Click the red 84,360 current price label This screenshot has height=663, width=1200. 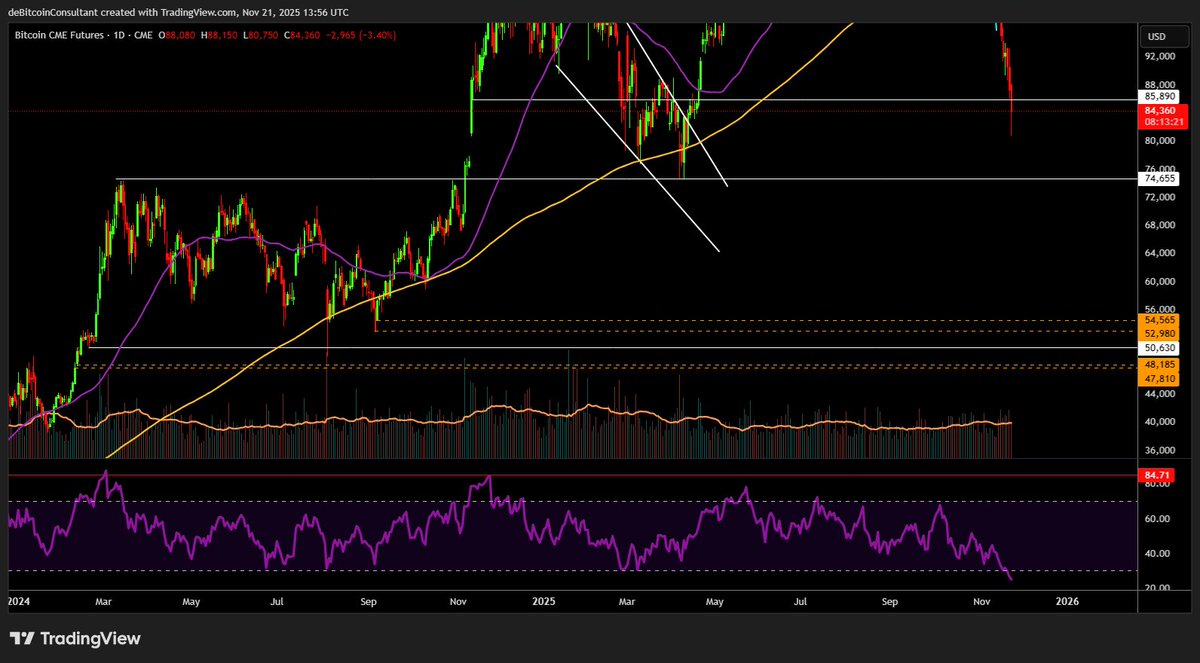[x=1159, y=110]
